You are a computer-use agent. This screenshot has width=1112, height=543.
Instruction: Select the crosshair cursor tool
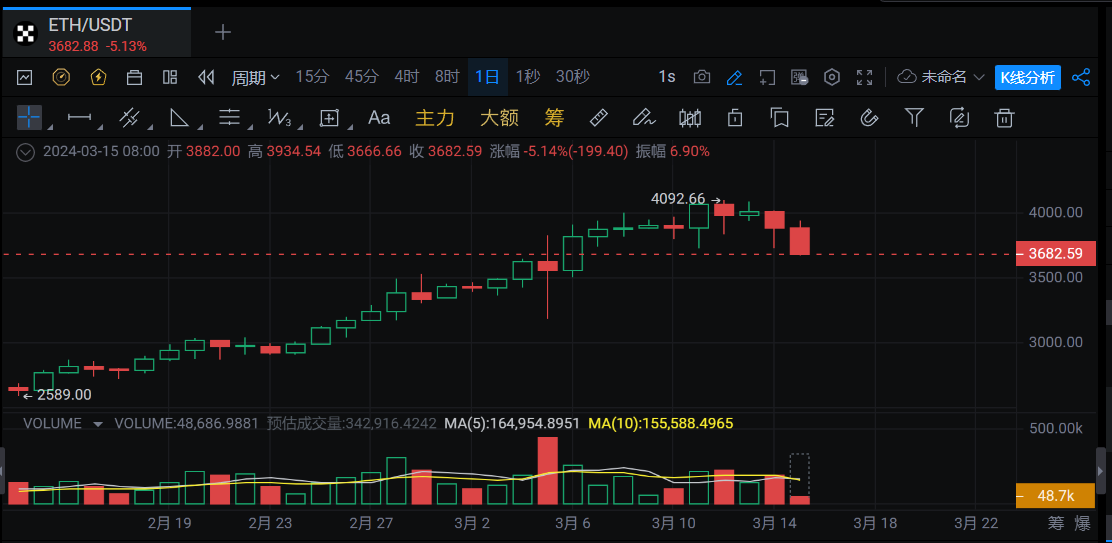[x=29, y=118]
